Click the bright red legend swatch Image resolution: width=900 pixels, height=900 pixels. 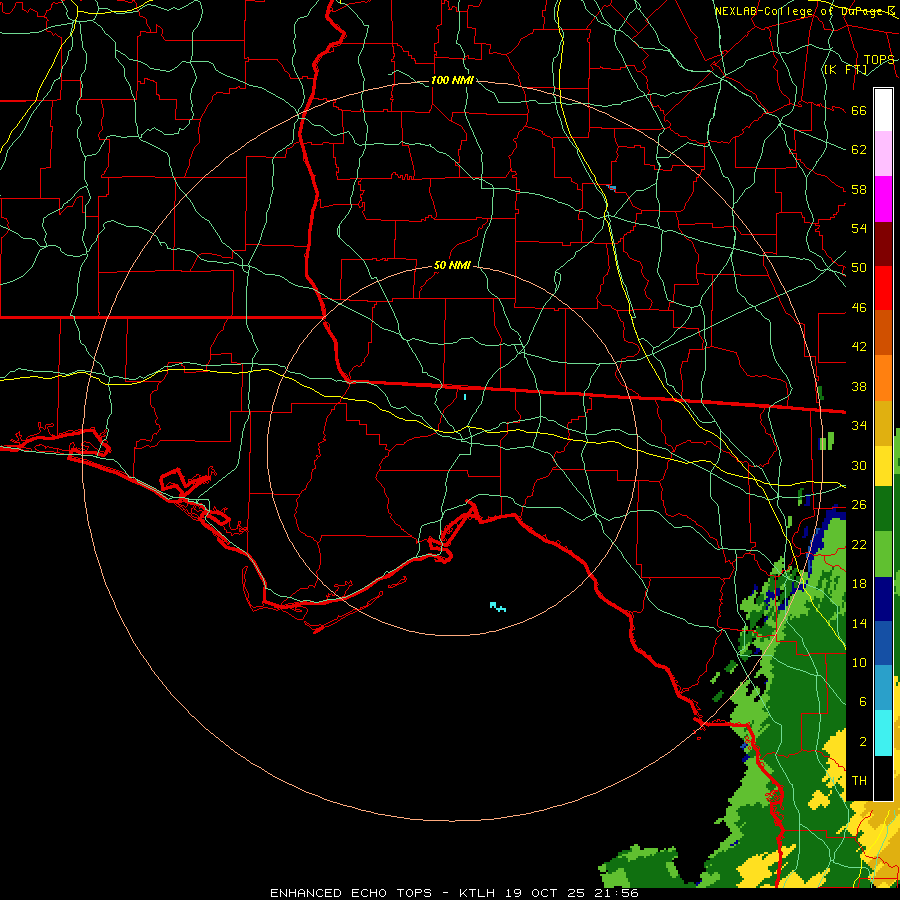point(883,289)
